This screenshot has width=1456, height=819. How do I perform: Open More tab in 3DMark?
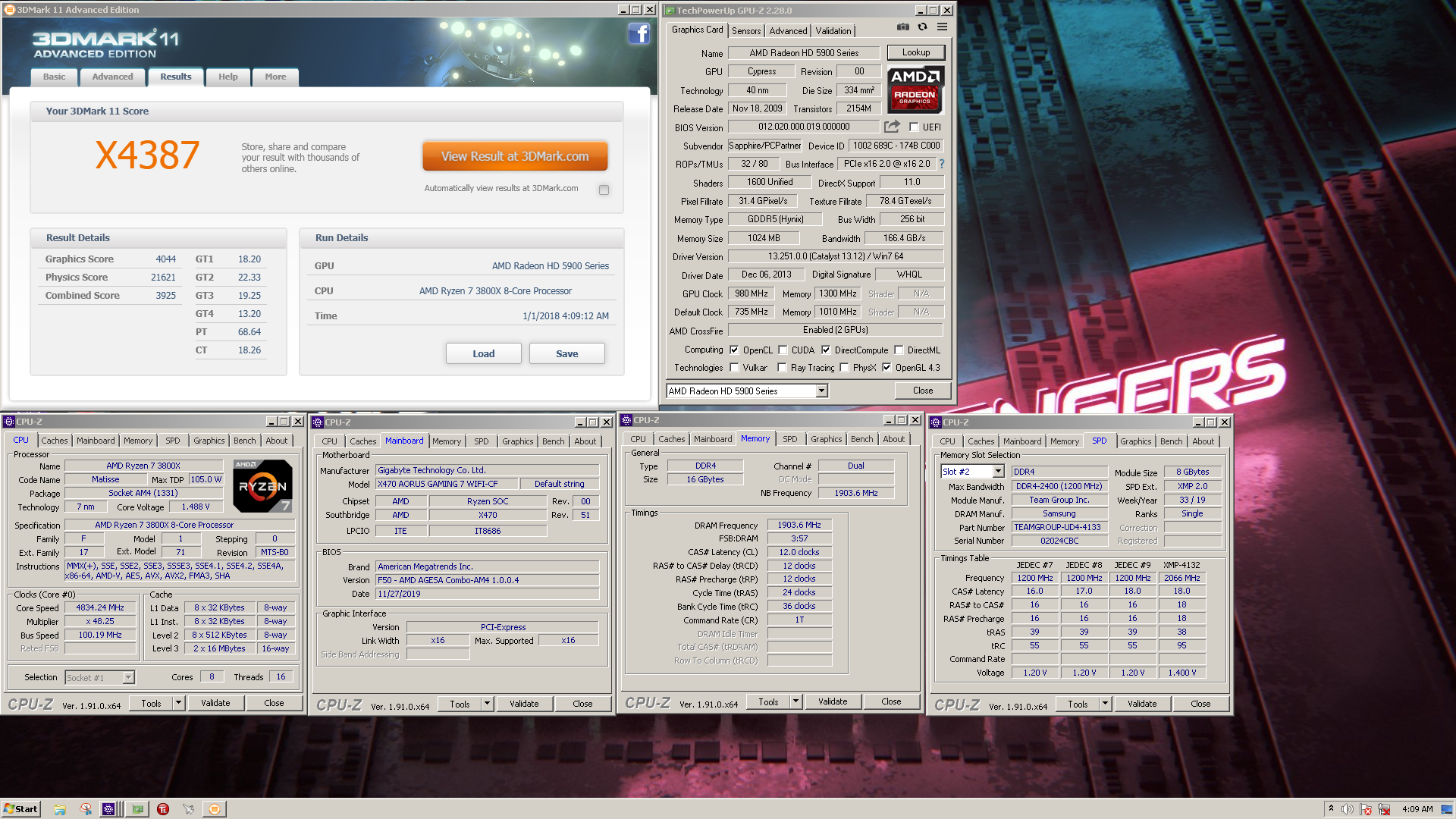coord(275,77)
